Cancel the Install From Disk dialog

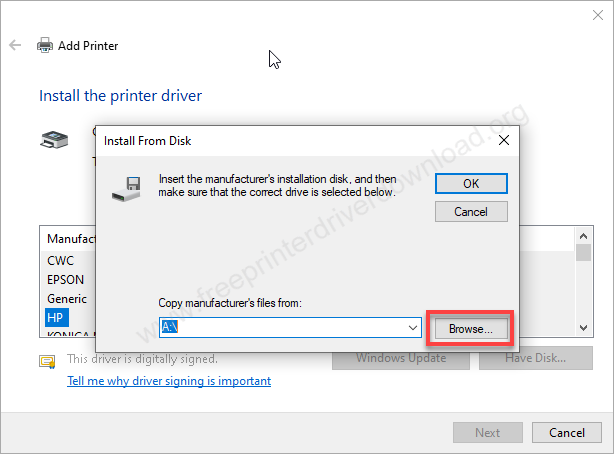click(x=471, y=212)
